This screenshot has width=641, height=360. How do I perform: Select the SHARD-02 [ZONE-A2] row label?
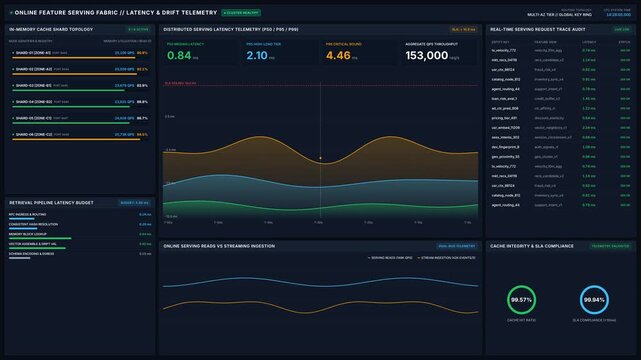(x=34, y=69)
